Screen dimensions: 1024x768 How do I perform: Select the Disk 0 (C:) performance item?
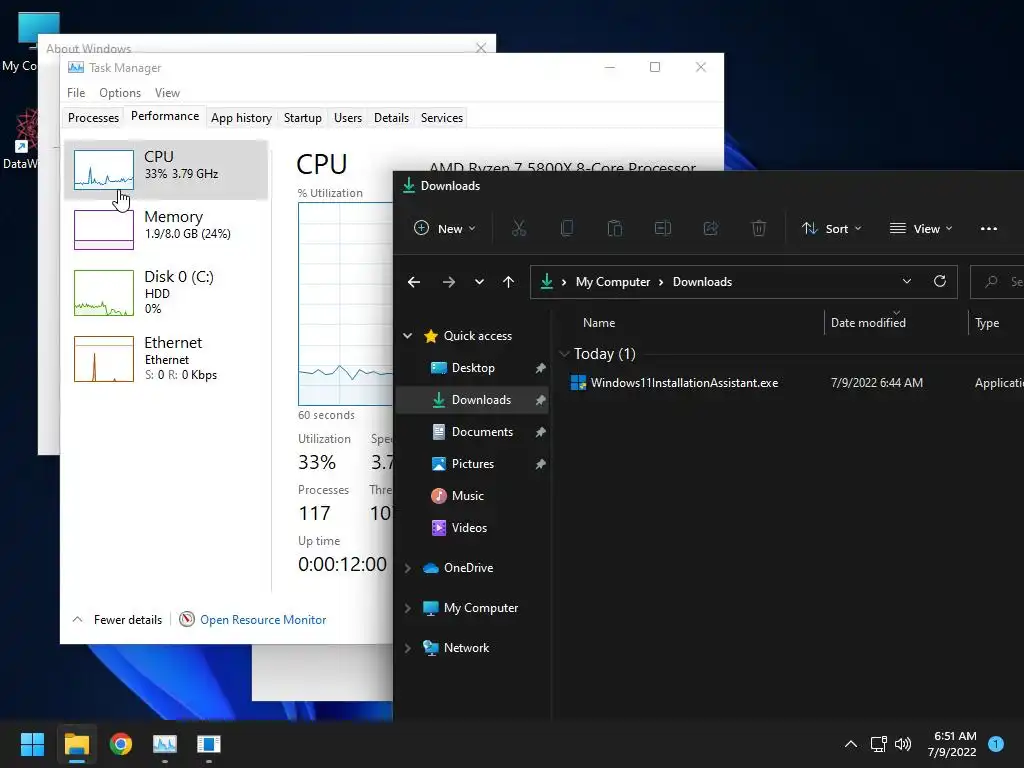pos(166,293)
